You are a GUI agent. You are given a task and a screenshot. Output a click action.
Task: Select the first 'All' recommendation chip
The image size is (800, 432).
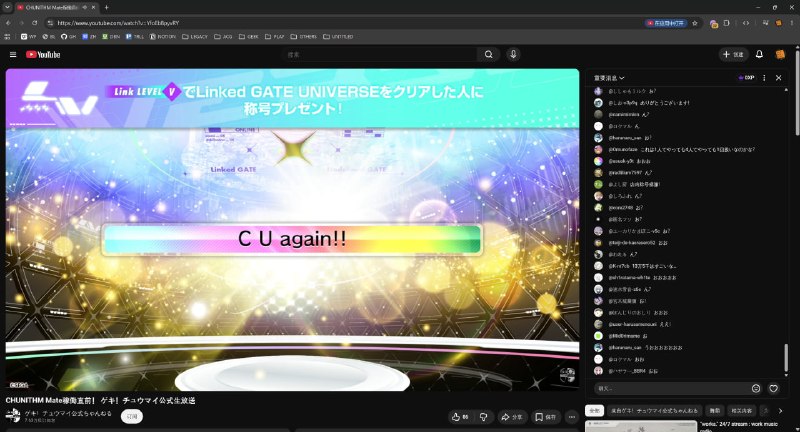click(x=594, y=410)
